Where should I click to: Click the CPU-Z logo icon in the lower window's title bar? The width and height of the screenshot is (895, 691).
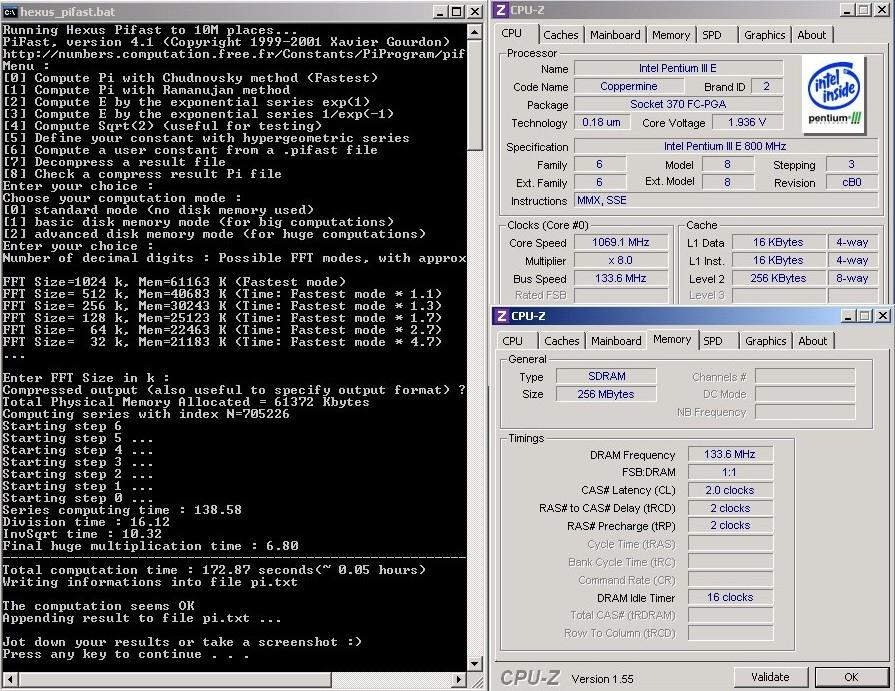[501, 316]
